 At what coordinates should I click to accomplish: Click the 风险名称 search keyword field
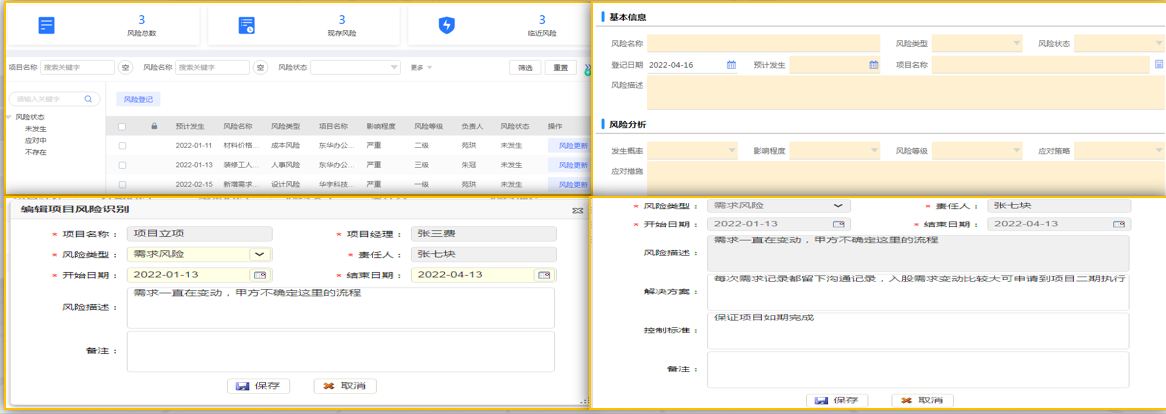(212, 68)
